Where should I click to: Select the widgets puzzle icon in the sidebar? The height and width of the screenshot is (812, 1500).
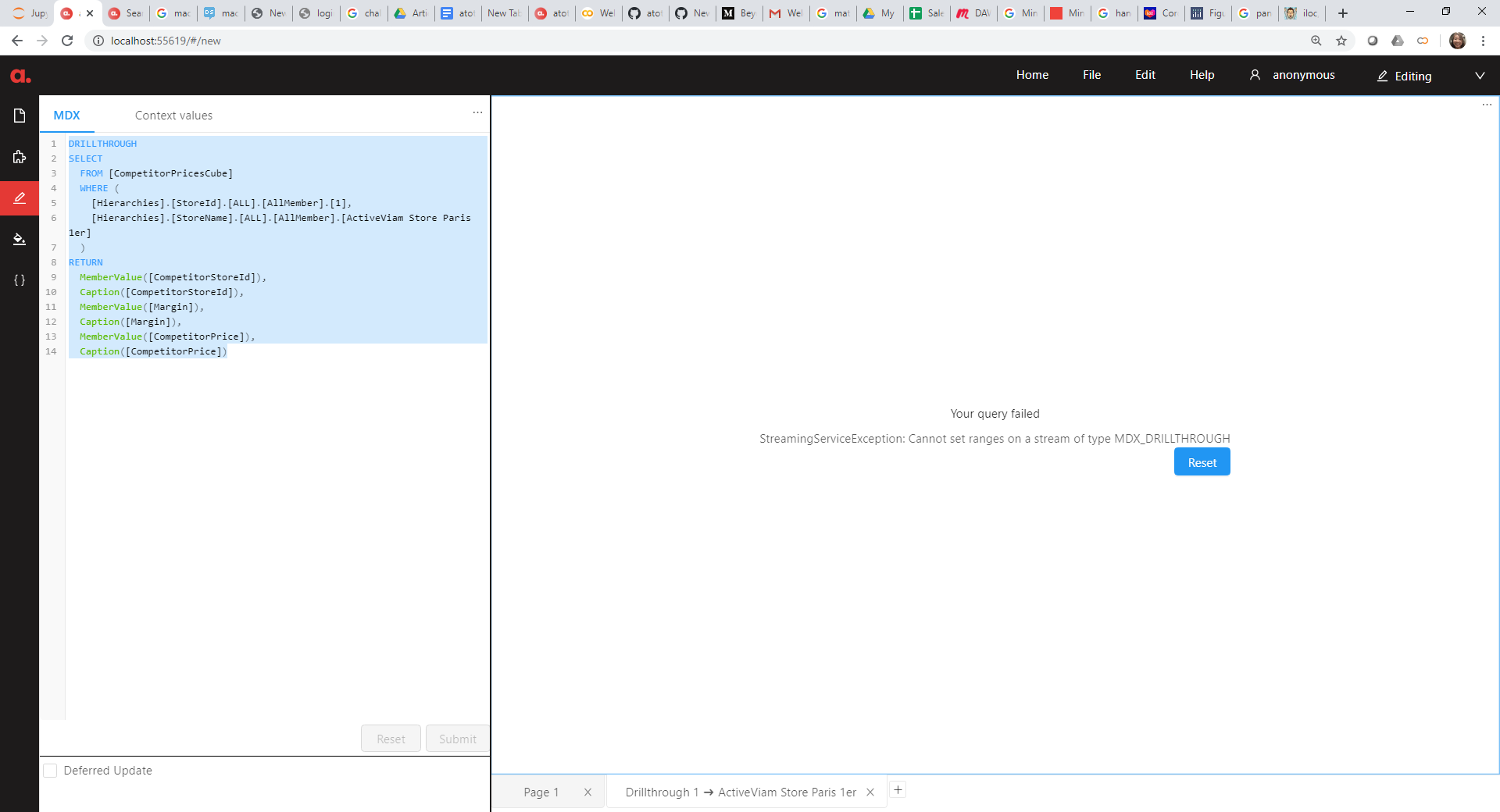click(x=19, y=156)
